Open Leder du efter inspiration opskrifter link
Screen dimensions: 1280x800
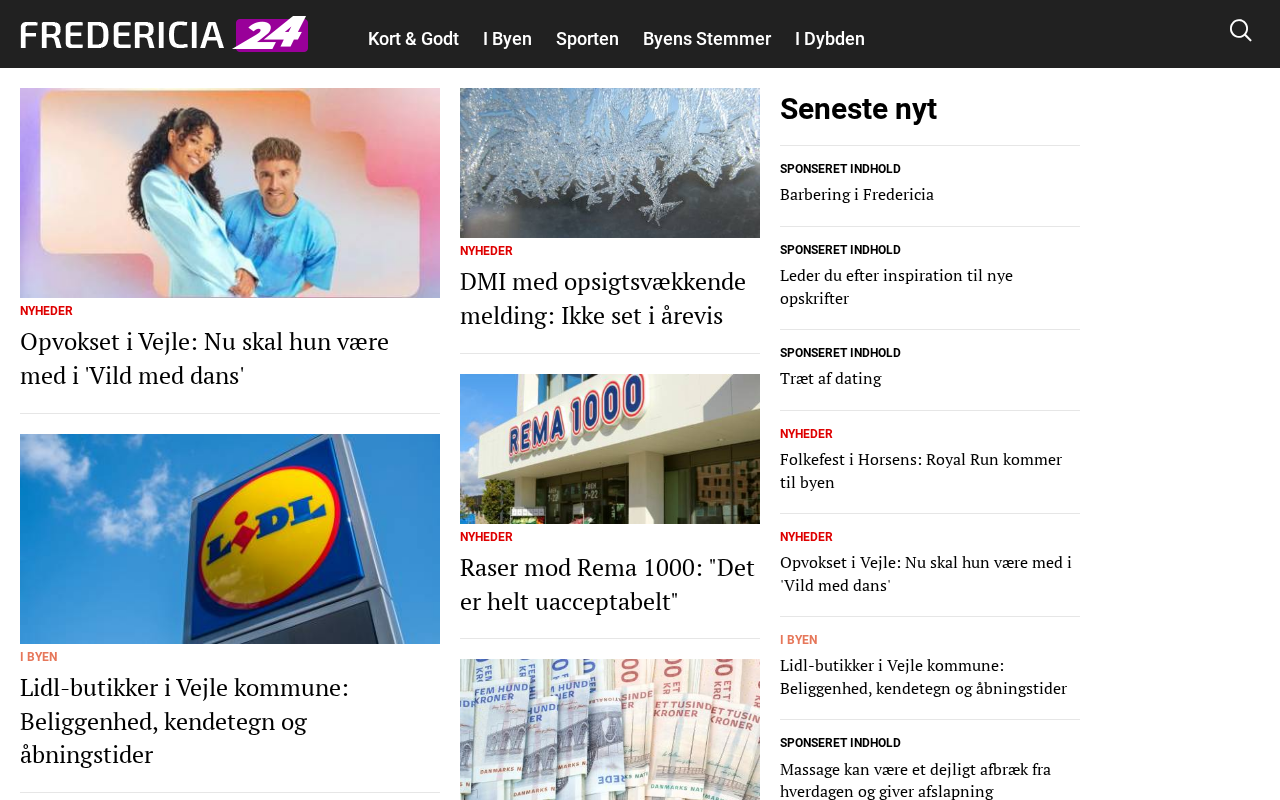tap(896, 287)
